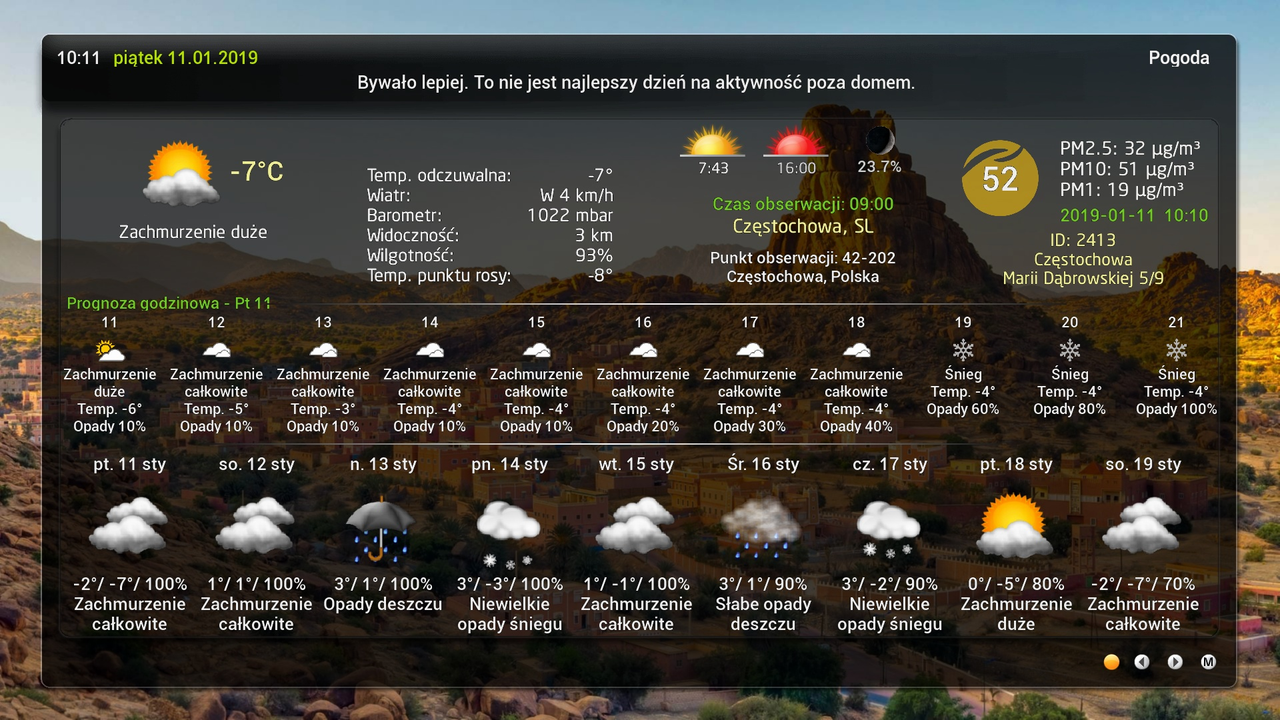Click the Temp. odczuwalna row
The width and height of the screenshot is (1280, 720).
tap(490, 176)
